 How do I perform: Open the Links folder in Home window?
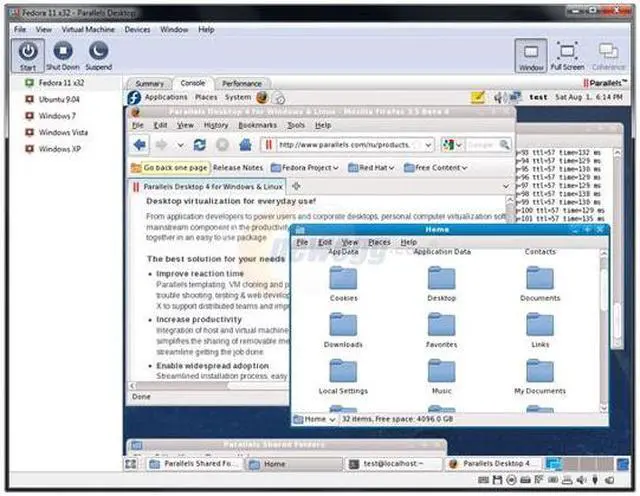tap(540, 331)
